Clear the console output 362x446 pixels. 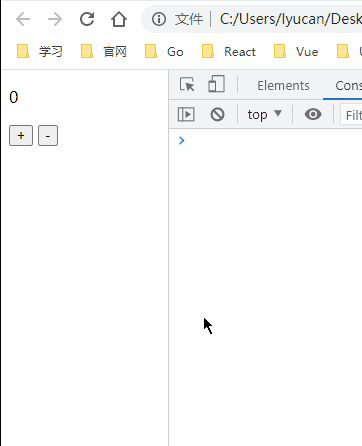217,115
